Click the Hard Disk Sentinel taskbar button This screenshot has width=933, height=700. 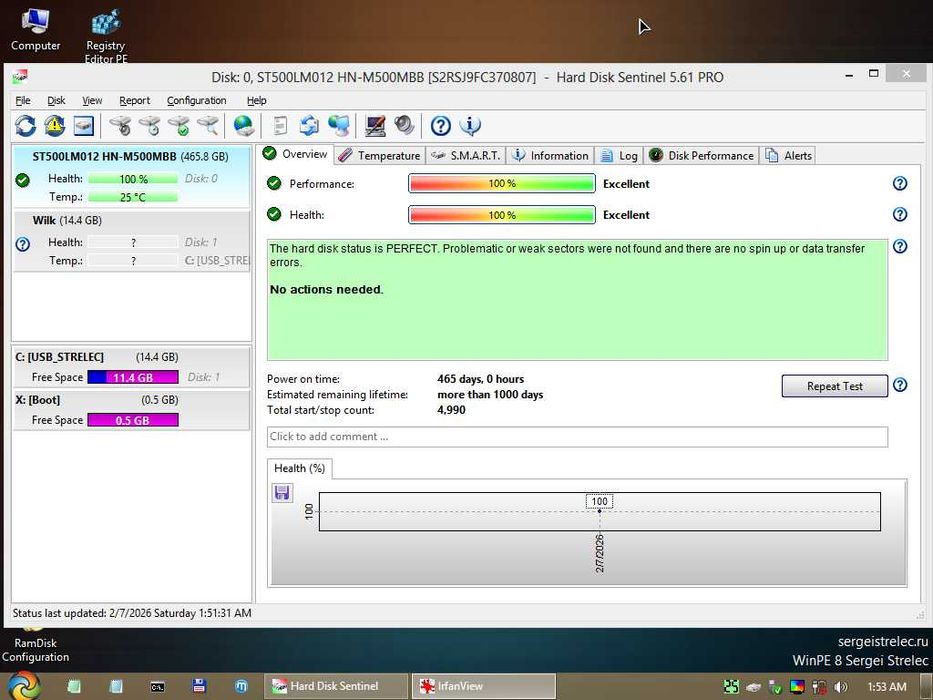click(336, 686)
